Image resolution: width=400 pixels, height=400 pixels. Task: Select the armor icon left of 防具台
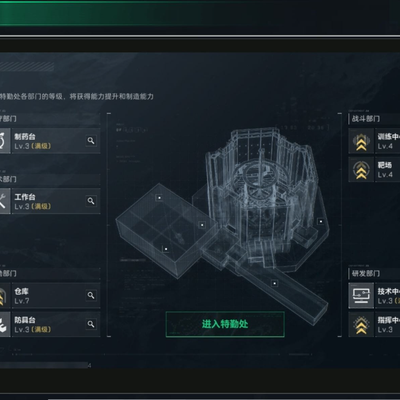pyautogui.click(x=4, y=324)
